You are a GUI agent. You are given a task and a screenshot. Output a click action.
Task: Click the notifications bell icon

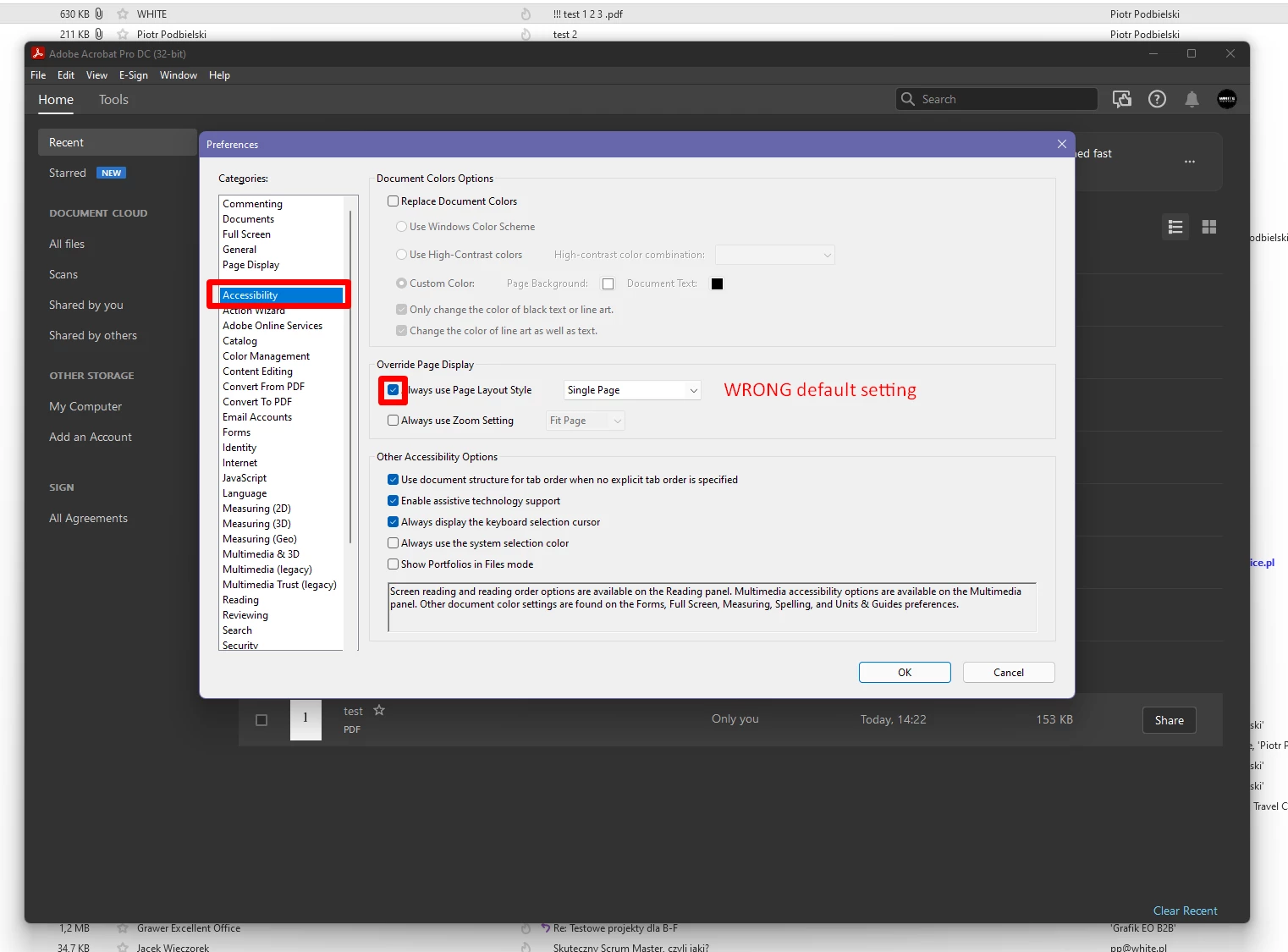click(x=1192, y=99)
